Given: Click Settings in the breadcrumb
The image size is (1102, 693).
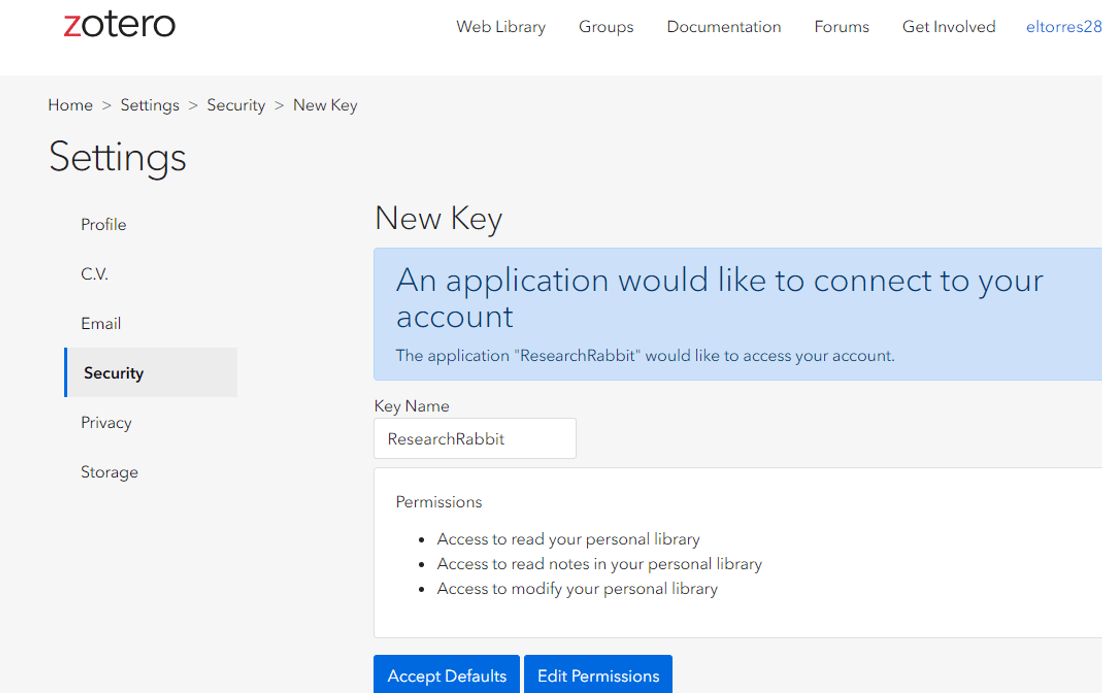Looking at the screenshot, I should [150, 105].
